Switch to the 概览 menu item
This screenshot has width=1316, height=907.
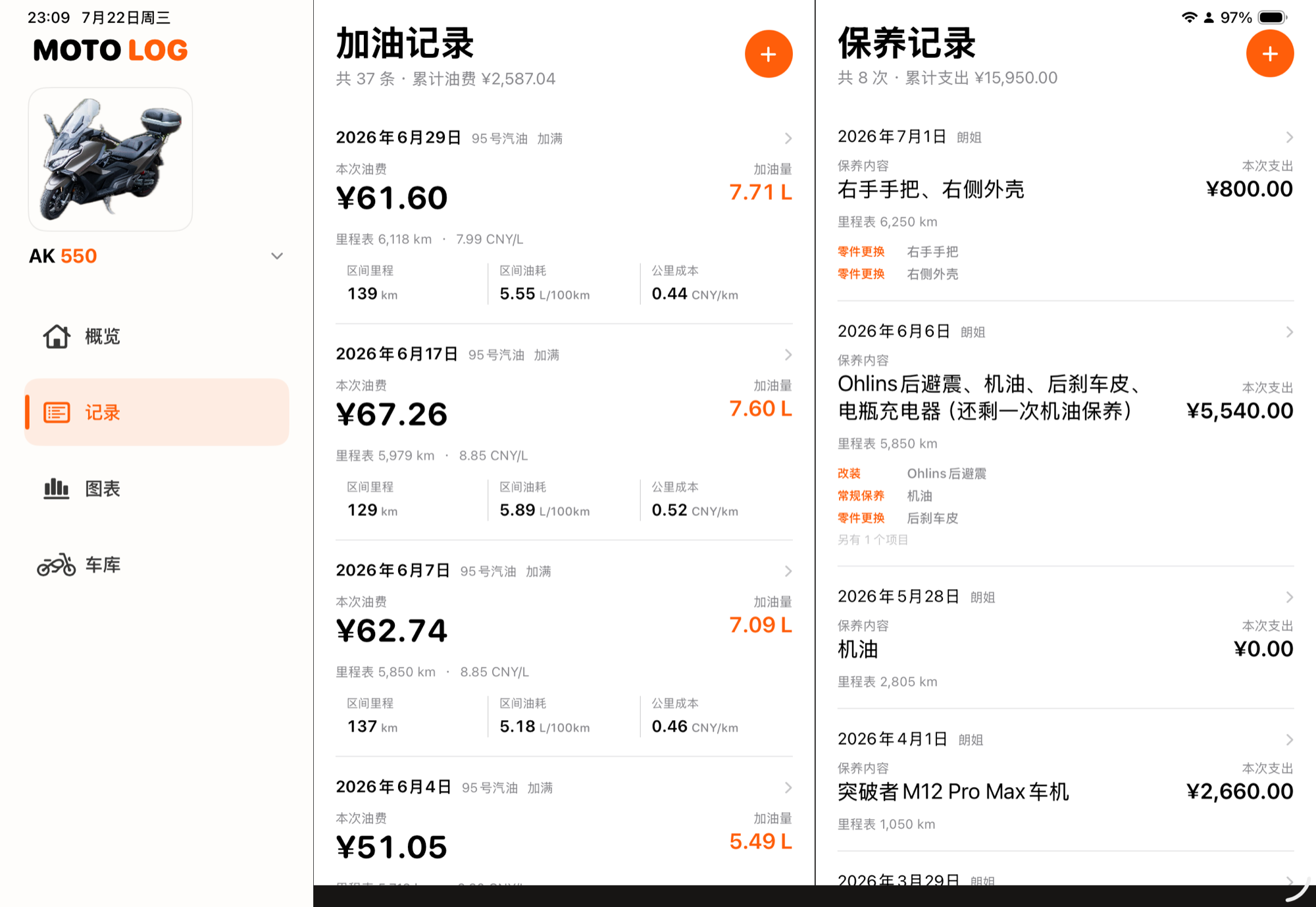coord(157,336)
